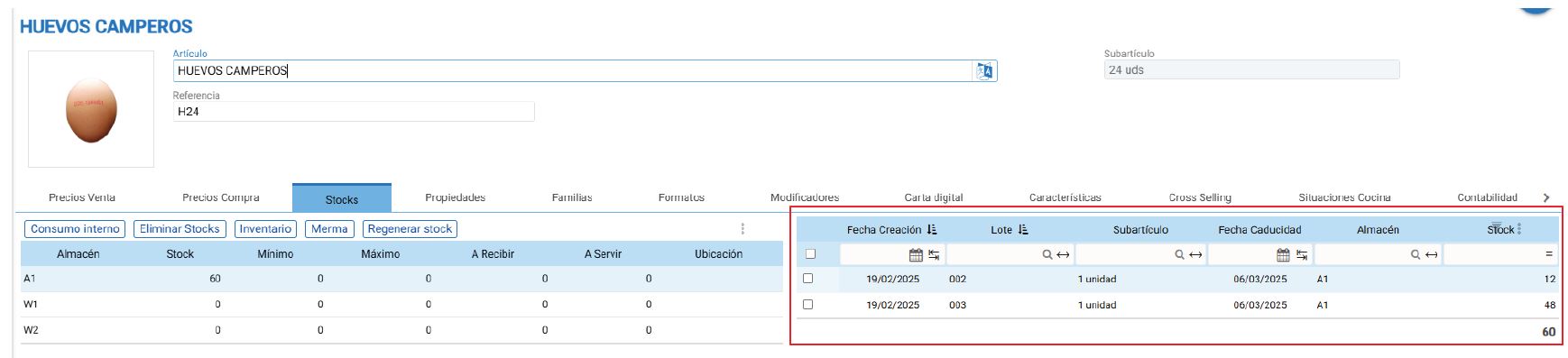This screenshot has height=358, width=1568.
Task: Open the Precios Compra tab
Action: [x=221, y=197]
